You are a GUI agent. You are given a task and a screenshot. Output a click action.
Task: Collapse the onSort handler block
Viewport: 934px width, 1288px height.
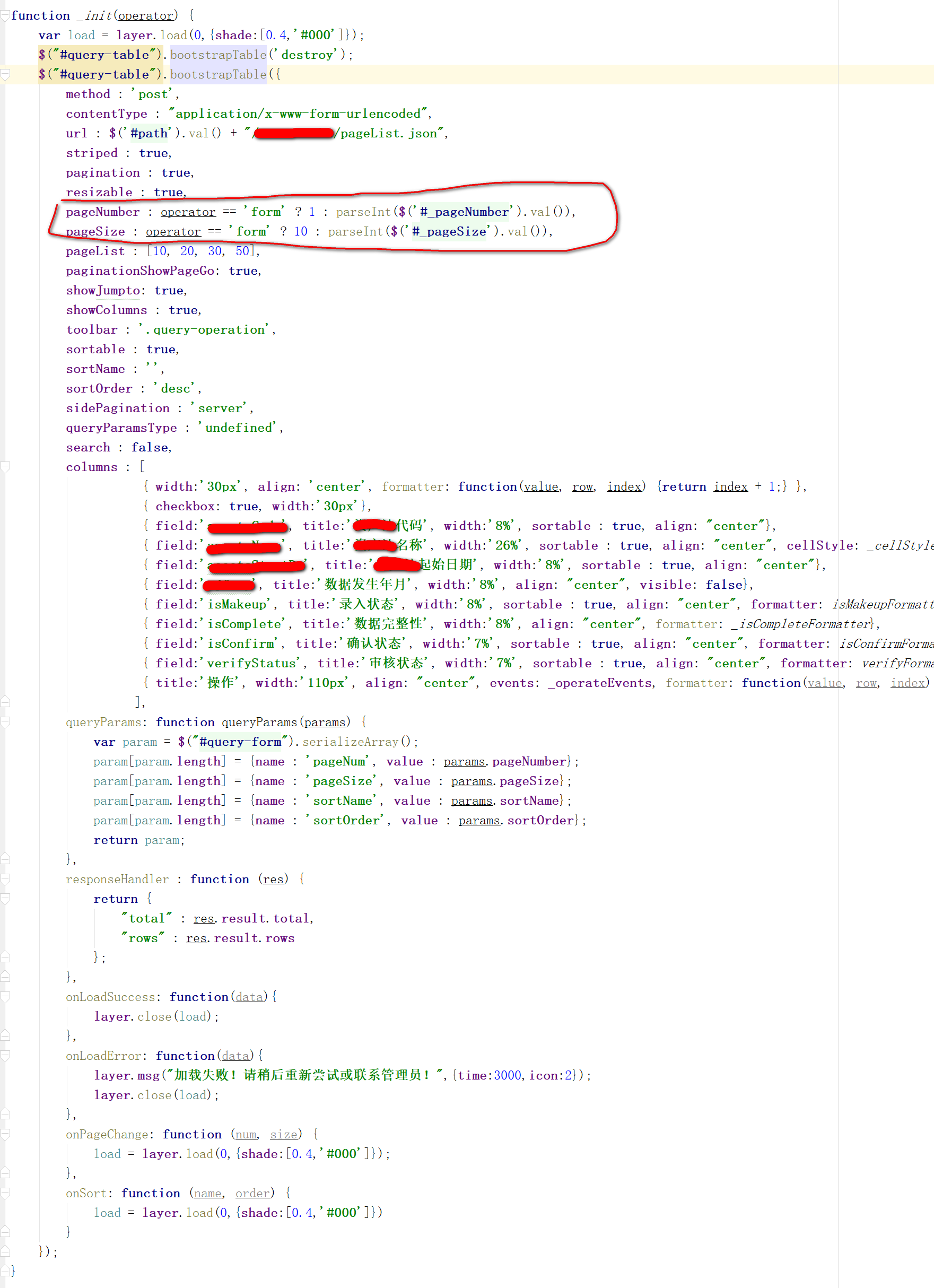5,1193
